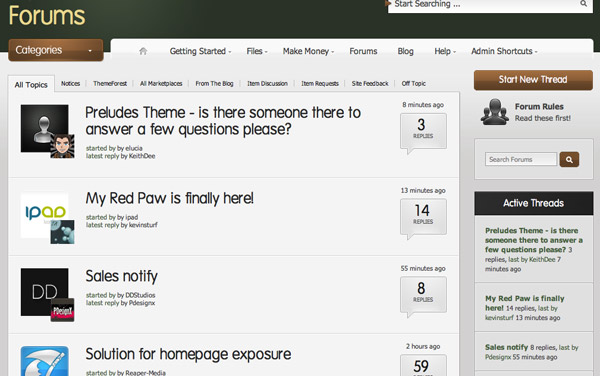Open the Help dropdown menu
The height and width of the screenshot is (376, 600).
pos(445,51)
